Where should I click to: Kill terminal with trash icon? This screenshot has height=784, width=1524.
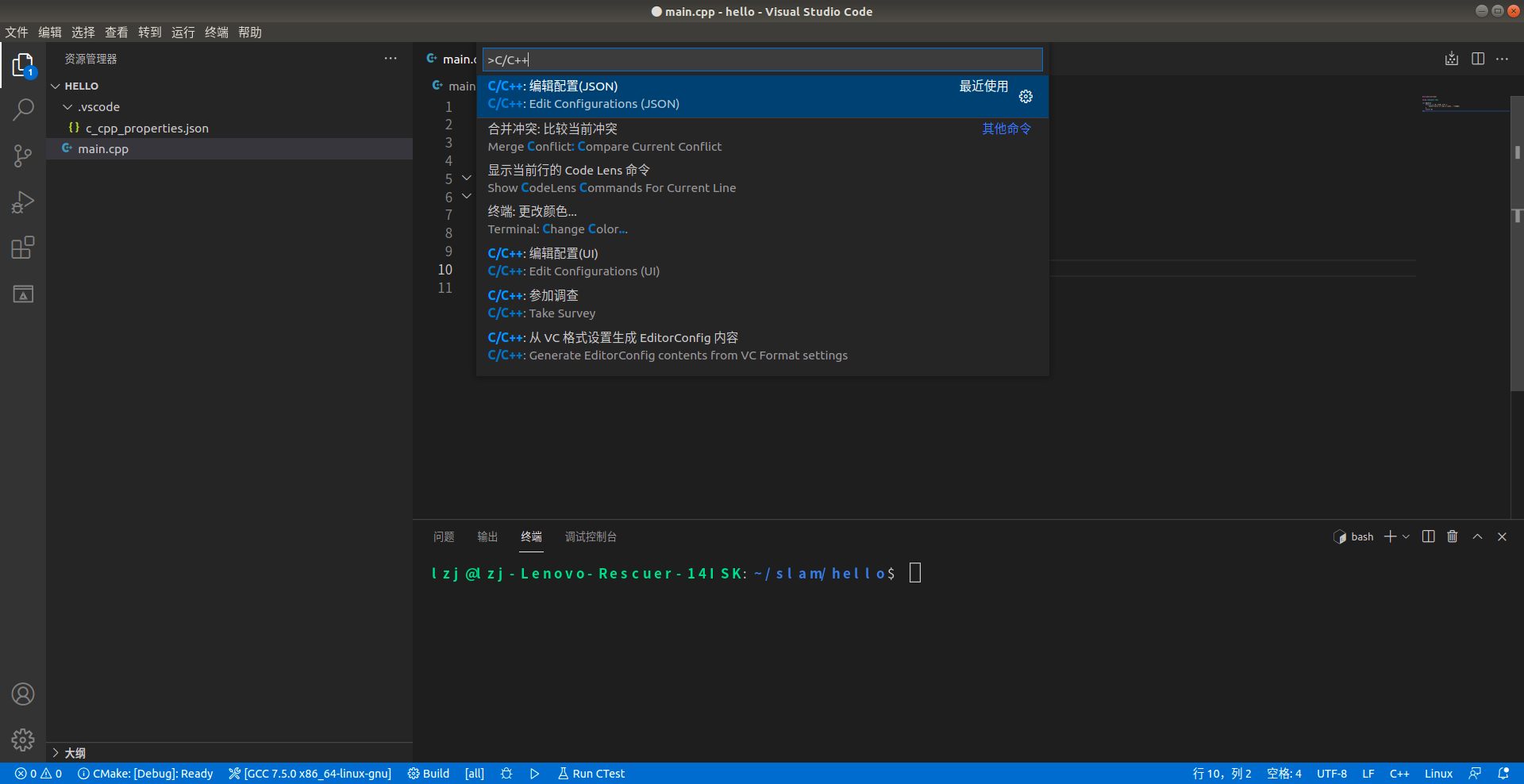coord(1453,536)
